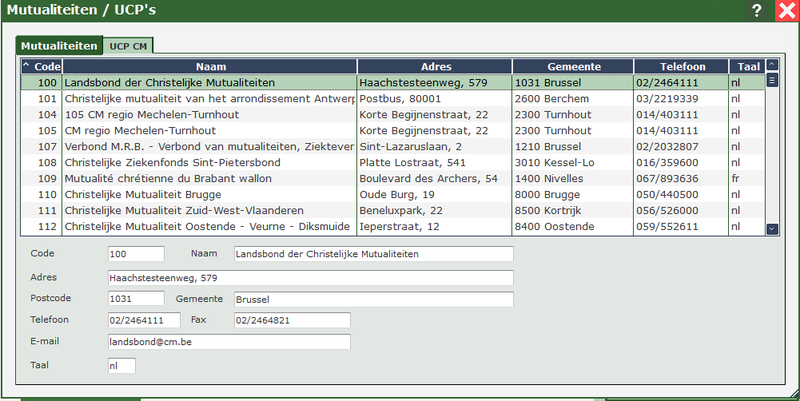Focus the Gemeente input field
Image resolution: width=800 pixels, height=401 pixels.
(x=373, y=299)
